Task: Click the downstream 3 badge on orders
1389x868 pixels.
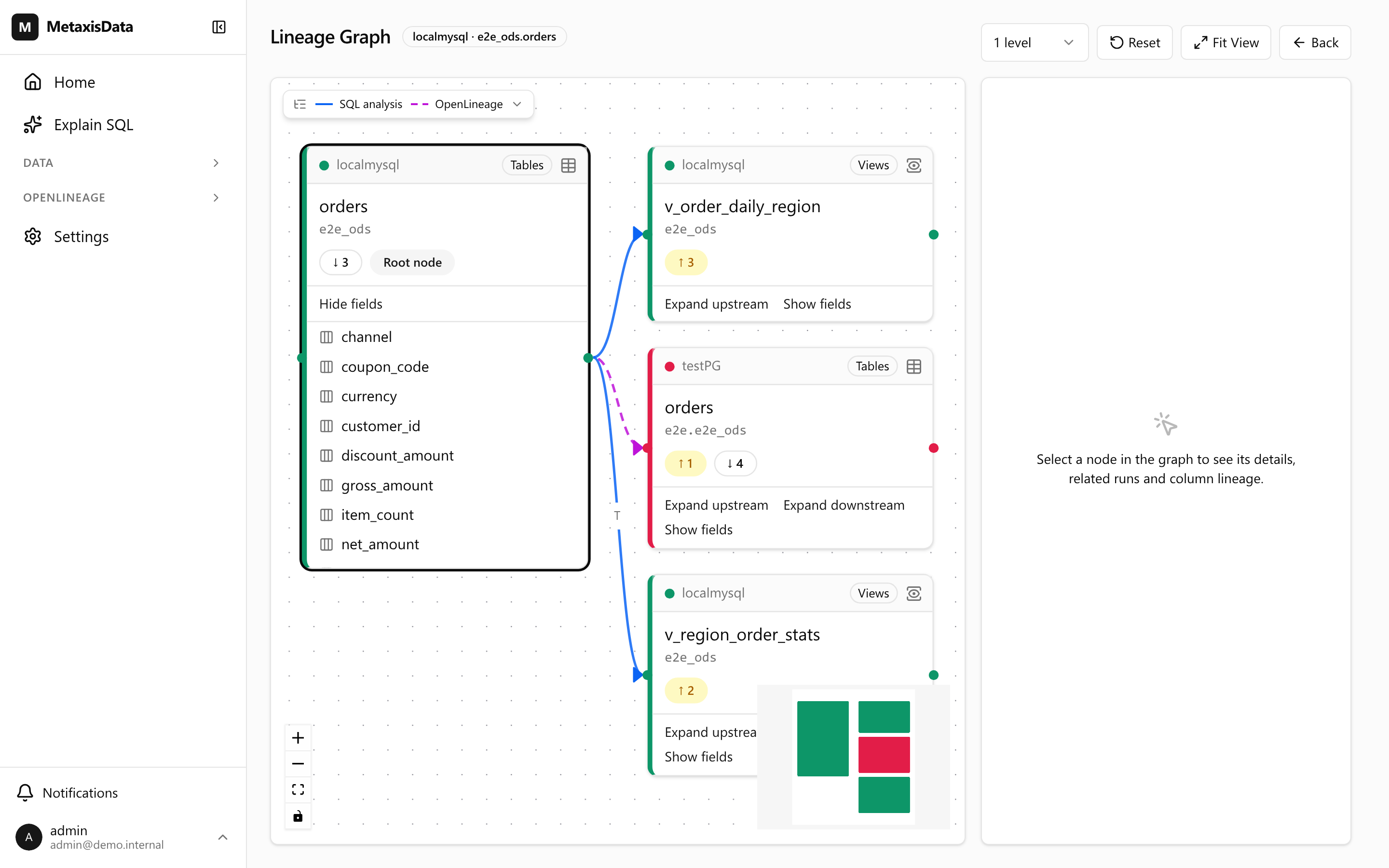Action: (341, 262)
